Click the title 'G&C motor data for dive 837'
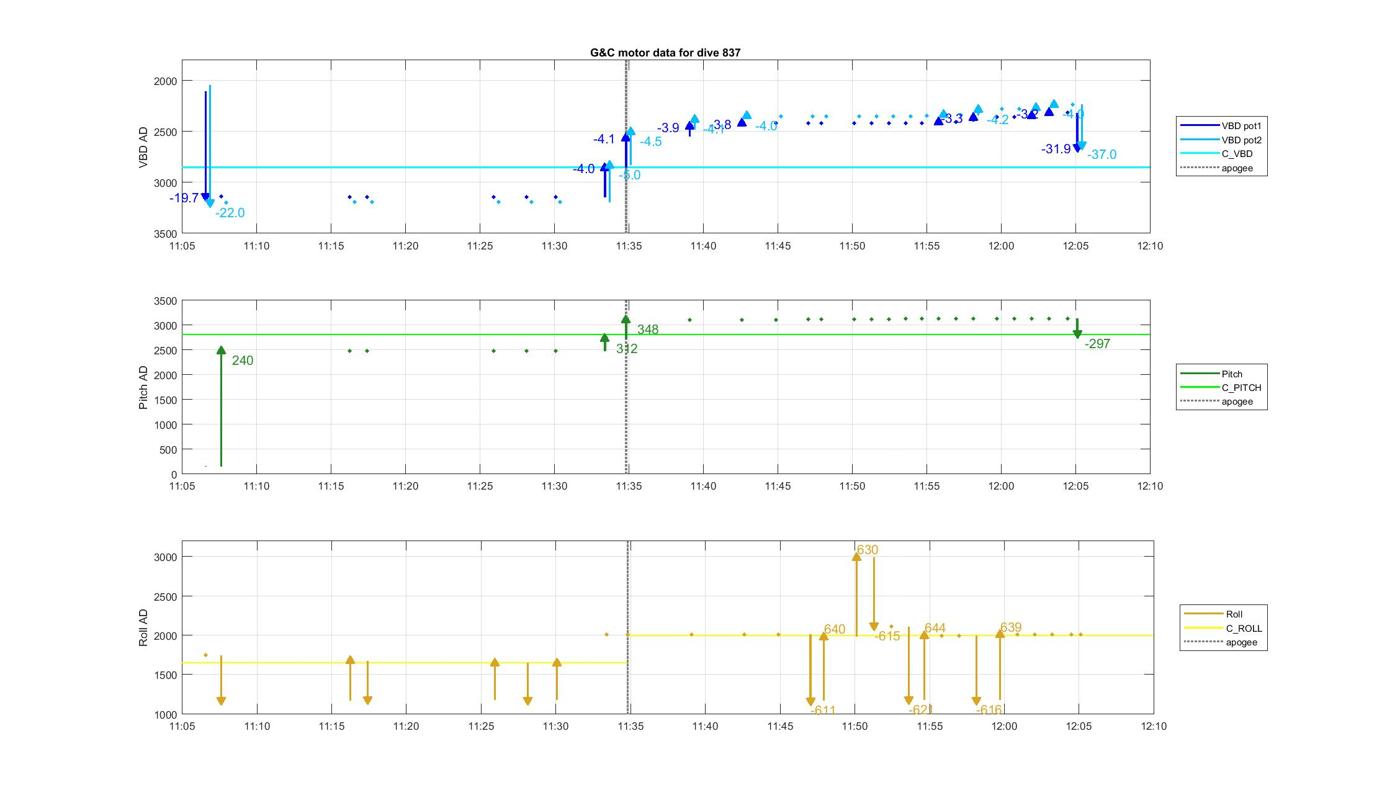Viewport: 1400px width, 802px height. [665, 53]
